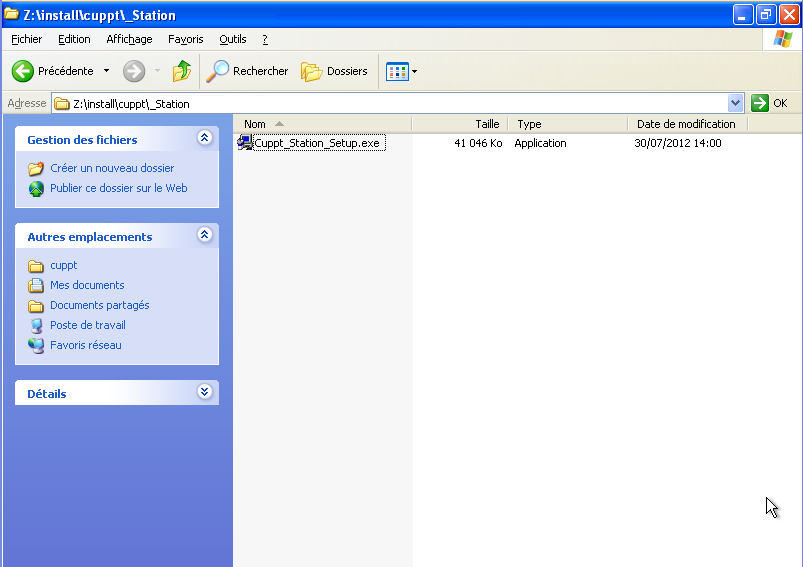
Task: Open the Fichier menu
Action: click(x=27, y=39)
